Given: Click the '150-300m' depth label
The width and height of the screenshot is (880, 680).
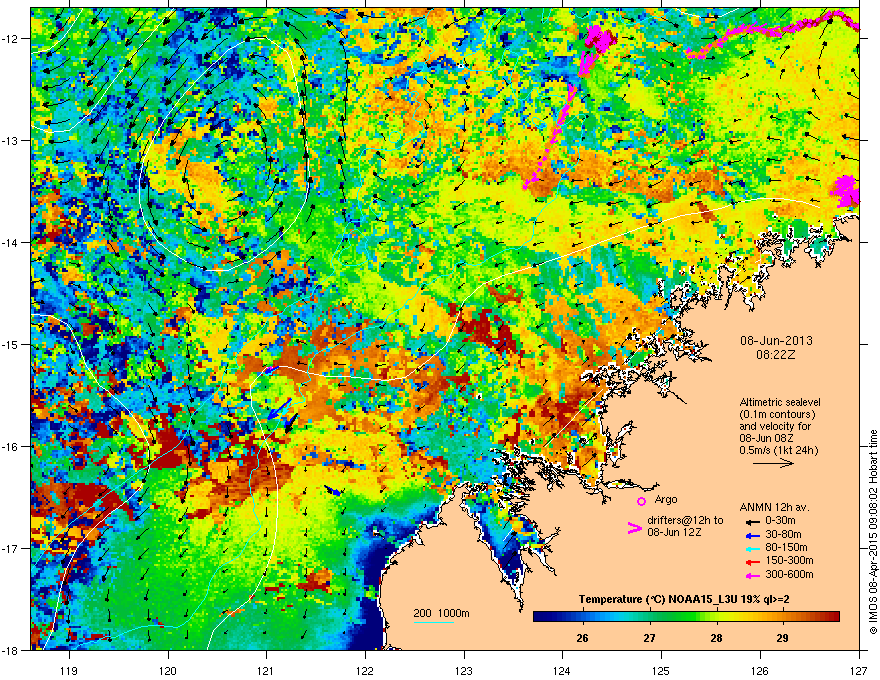Looking at the screenshot, I should 790,560.
